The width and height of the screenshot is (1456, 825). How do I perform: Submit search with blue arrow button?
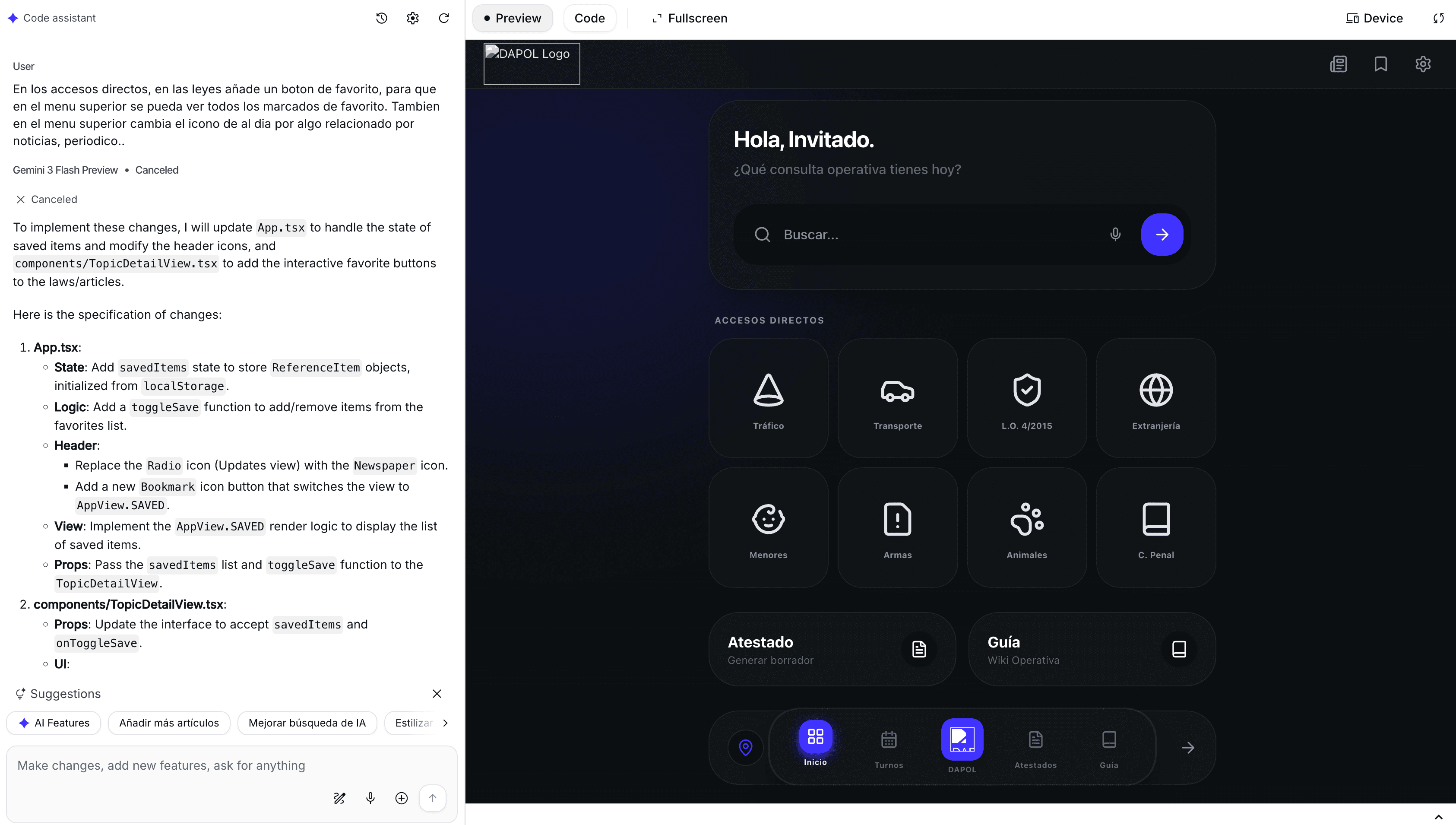click(1162, 234)
